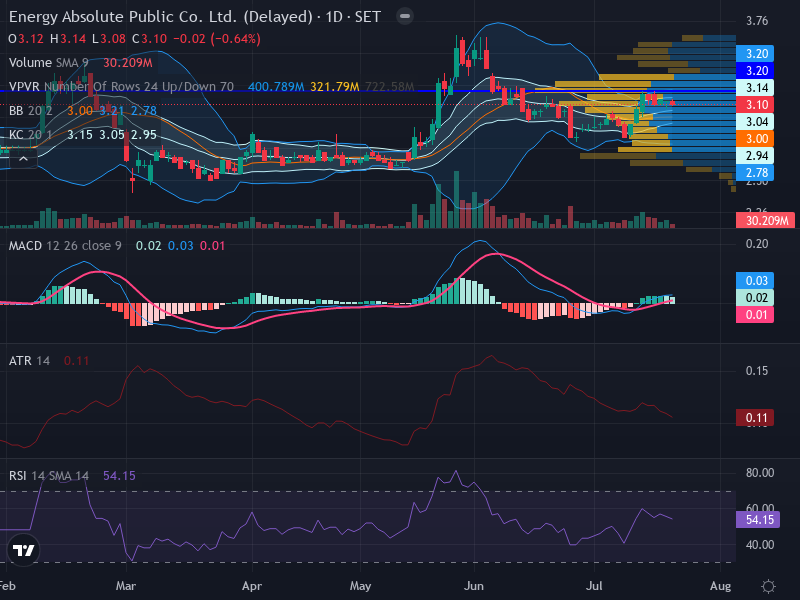
Task: Select the KC 20 1 indicator legend
Action: (30, 135)
